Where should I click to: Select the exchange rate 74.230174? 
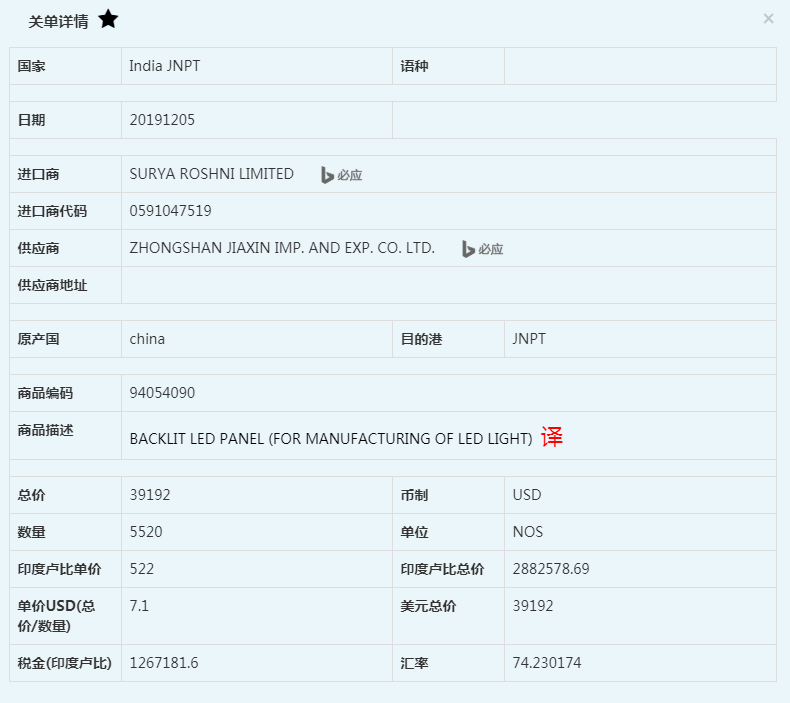(547, 663)
